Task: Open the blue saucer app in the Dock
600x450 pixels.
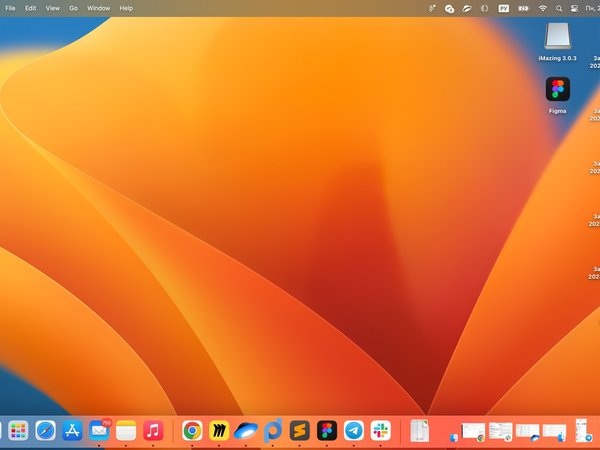Action: tap(246, 431)
